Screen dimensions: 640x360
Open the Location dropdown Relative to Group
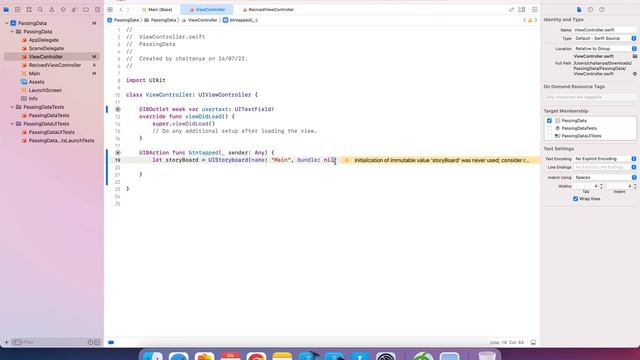pyautogui.click(x=605, y=49)
